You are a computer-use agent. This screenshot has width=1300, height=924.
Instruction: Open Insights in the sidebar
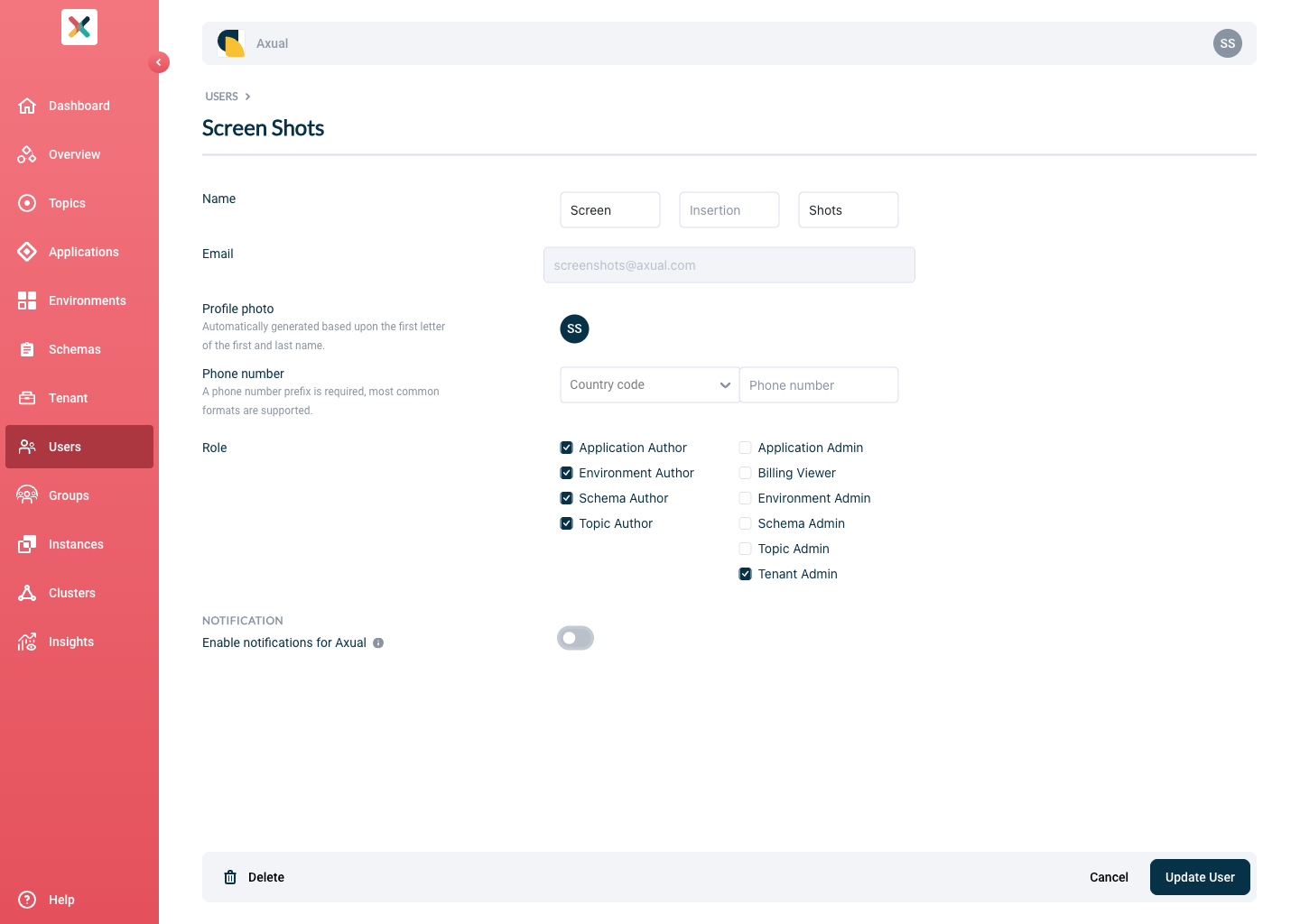(x=79, y=642)
